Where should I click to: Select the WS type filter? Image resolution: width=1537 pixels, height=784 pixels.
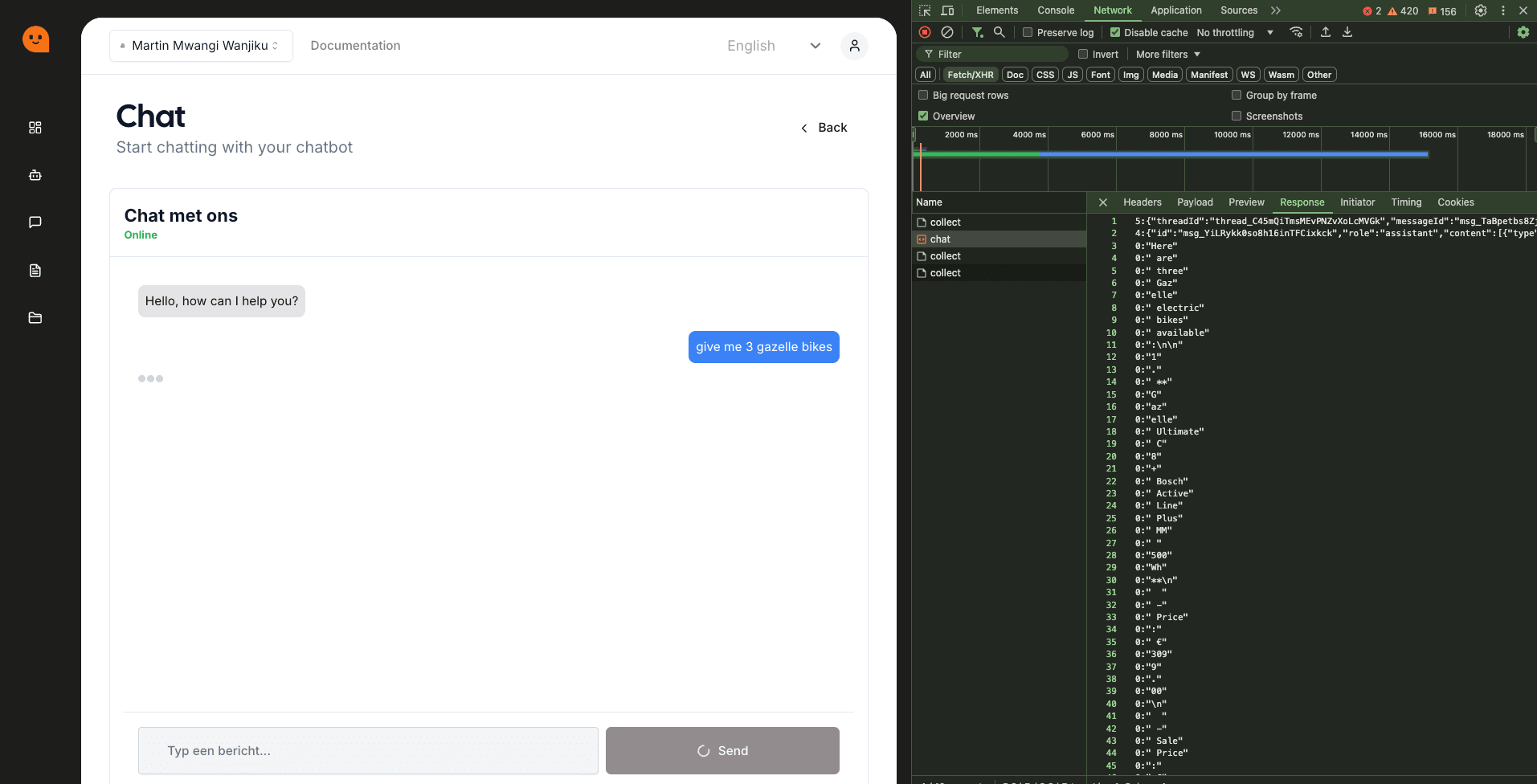pyautogui.click(x=1248, y=75)
